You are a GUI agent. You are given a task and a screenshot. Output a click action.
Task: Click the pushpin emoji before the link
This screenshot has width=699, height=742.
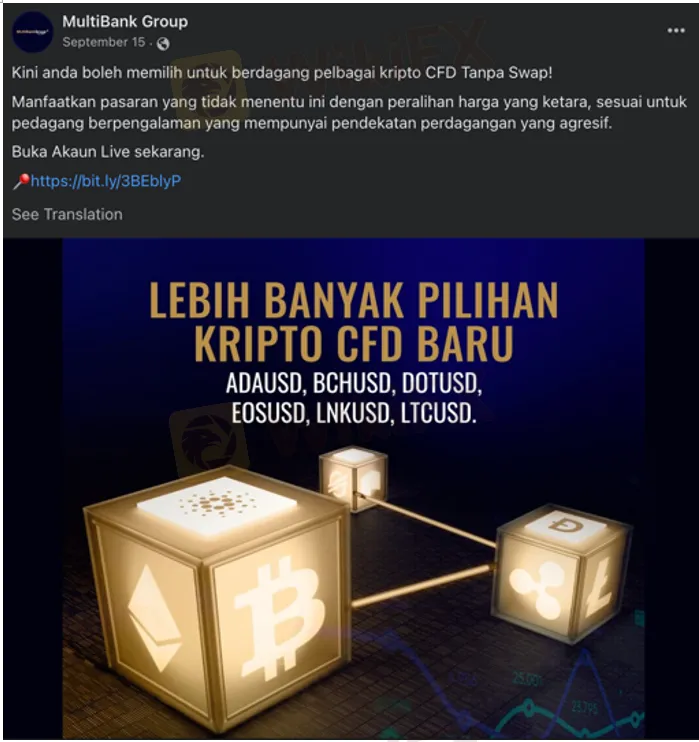[21, 181]
